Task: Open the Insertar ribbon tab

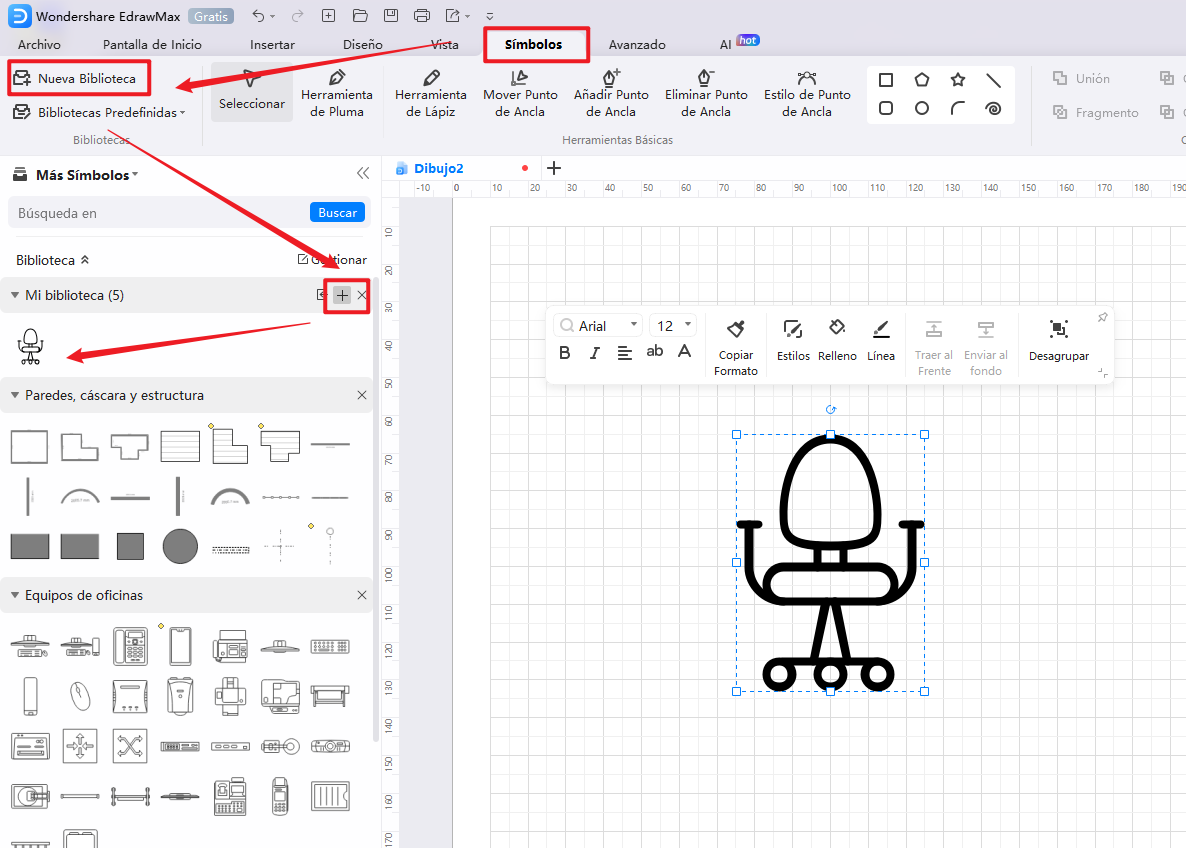Action: point(272,45)
